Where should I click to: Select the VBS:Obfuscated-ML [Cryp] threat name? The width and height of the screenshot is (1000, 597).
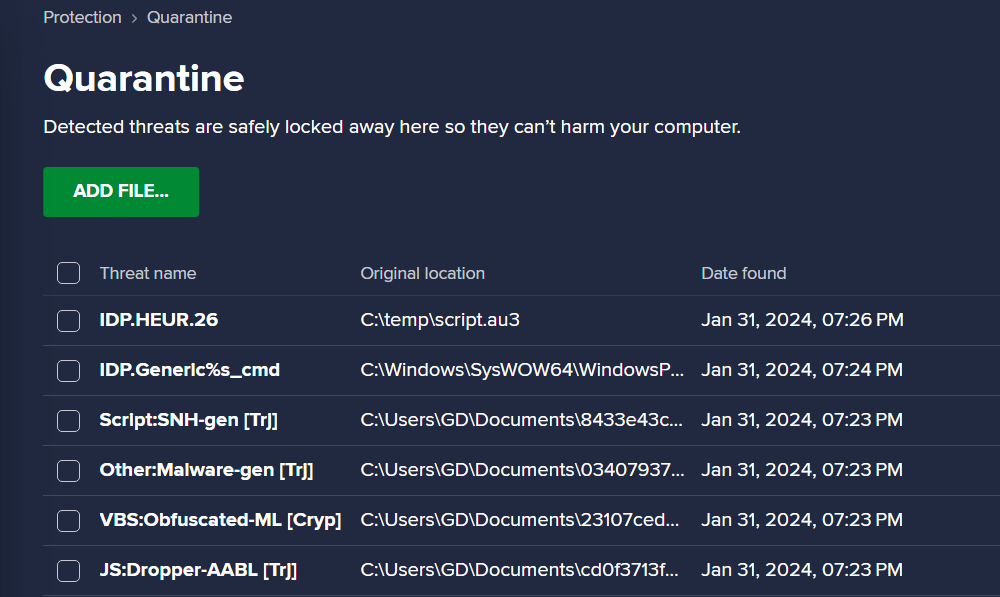[221, 520]
